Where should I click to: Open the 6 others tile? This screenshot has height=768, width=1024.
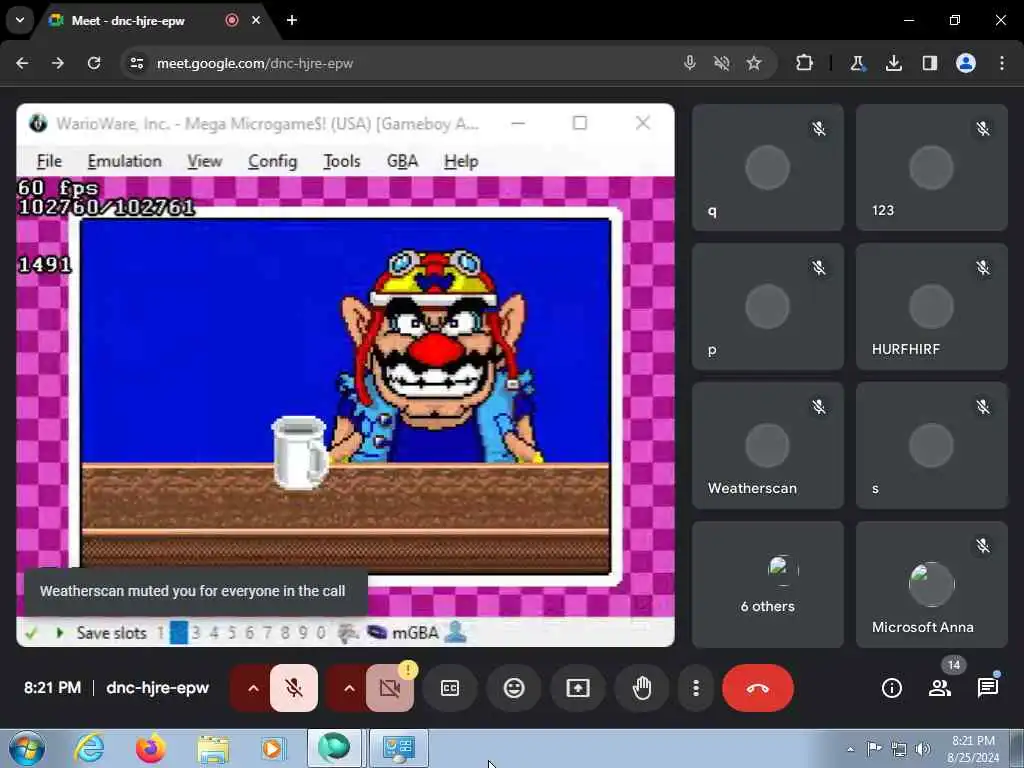pos(767,584)
